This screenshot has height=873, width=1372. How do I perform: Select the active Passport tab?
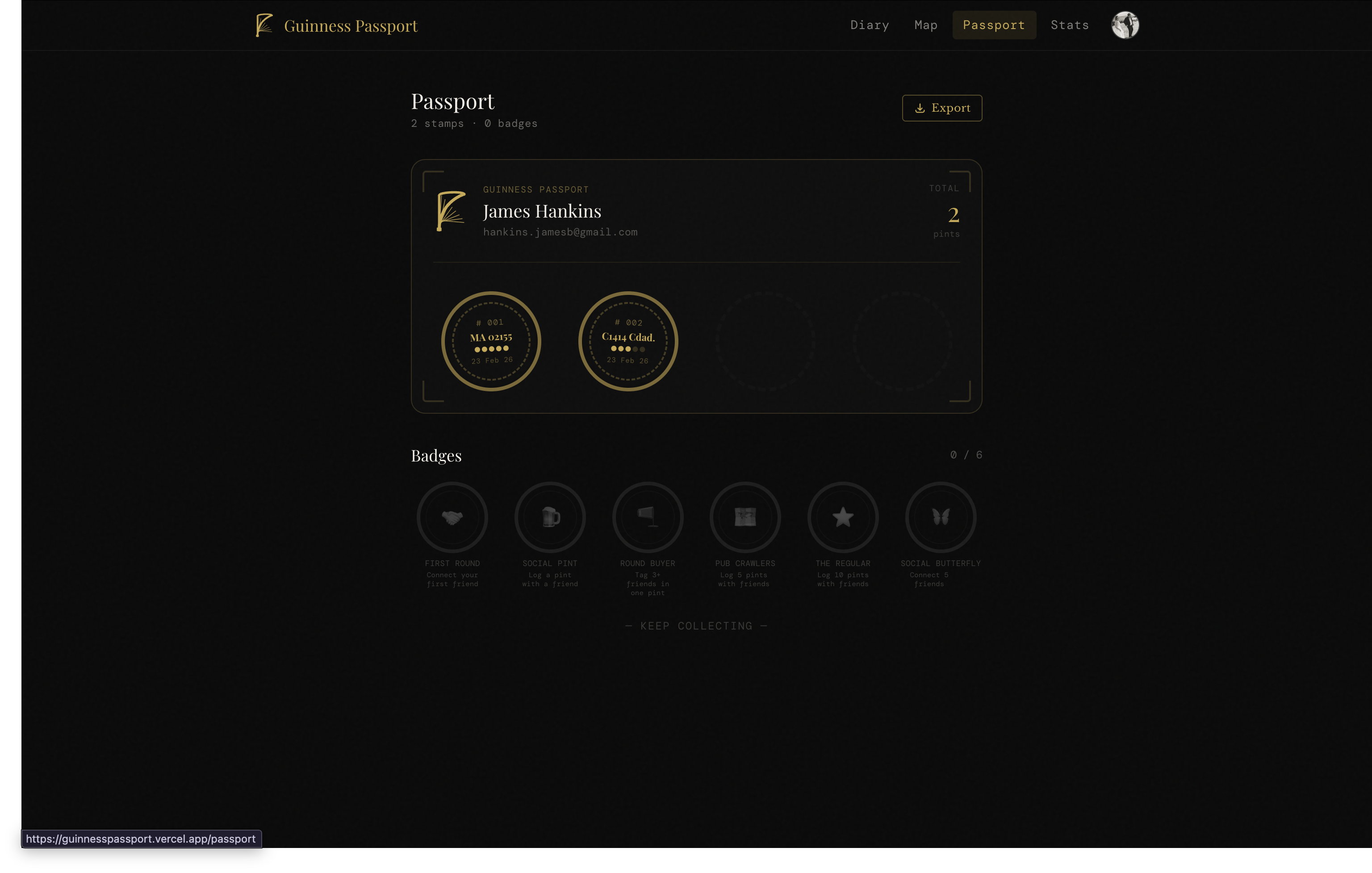994,25
